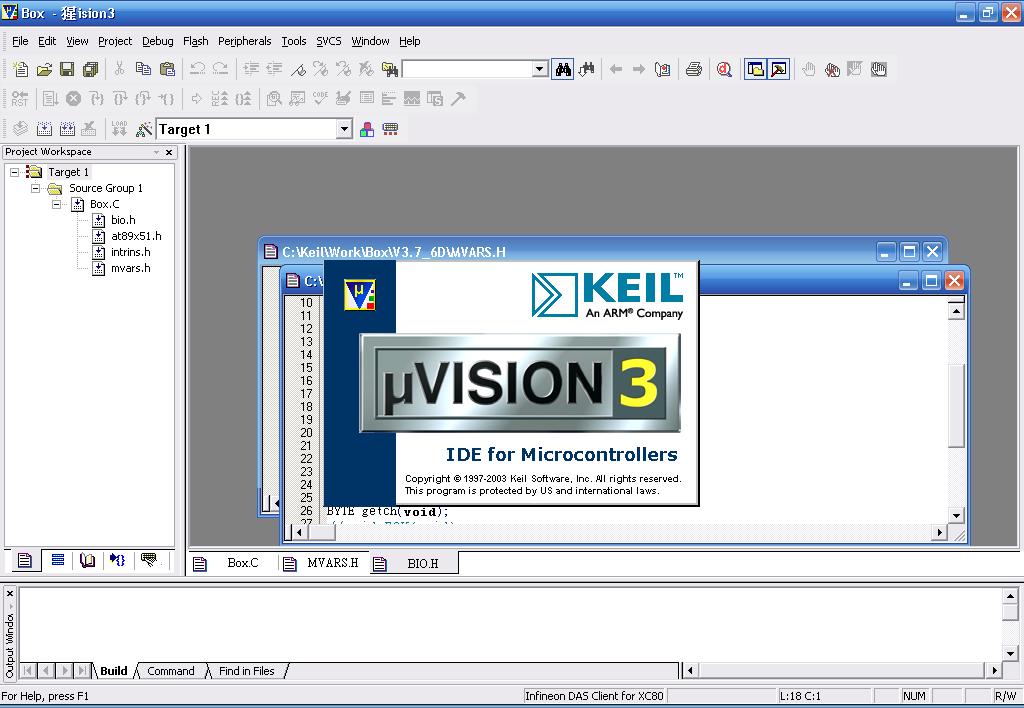Click the RST reset CPU icon

(x=20, y=99)
